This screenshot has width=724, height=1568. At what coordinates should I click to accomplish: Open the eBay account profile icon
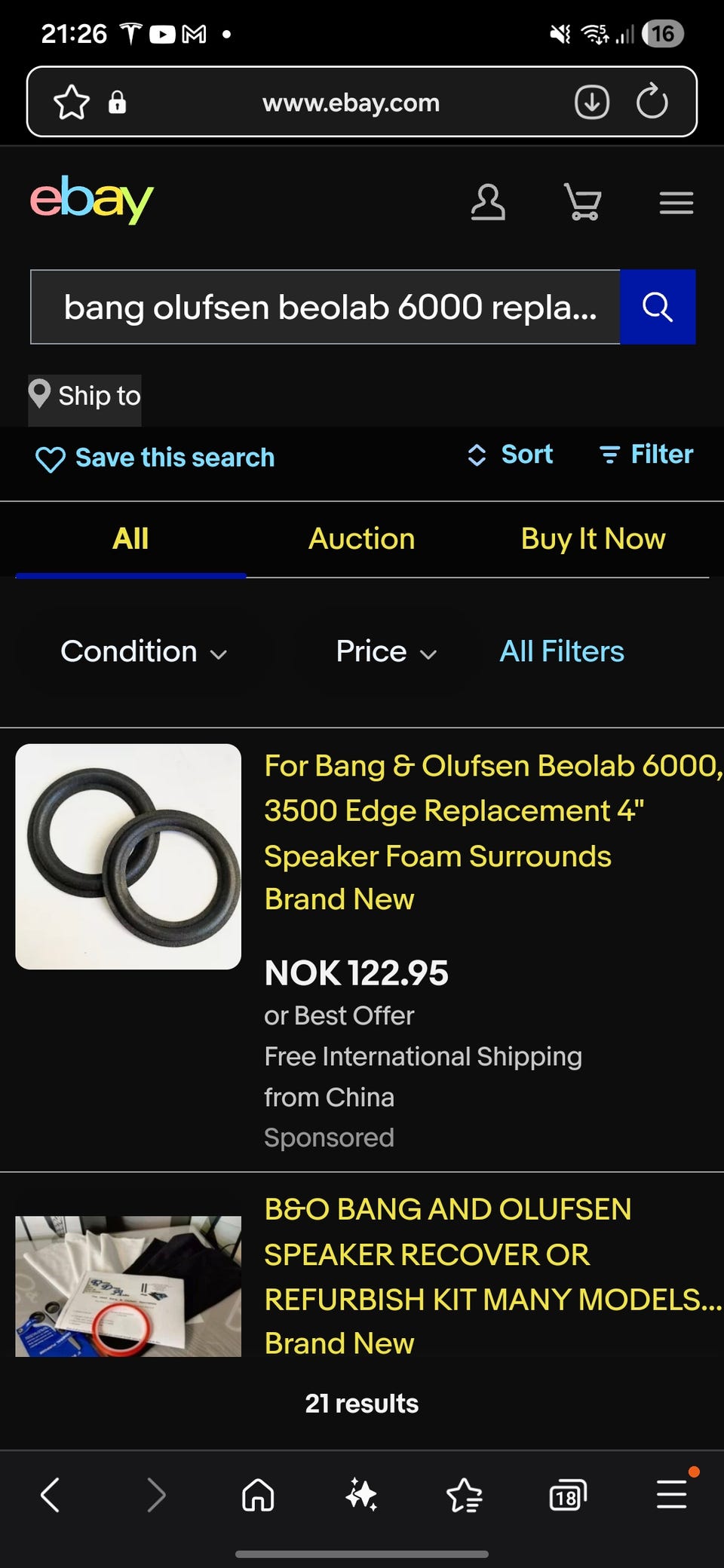(488, 202)
